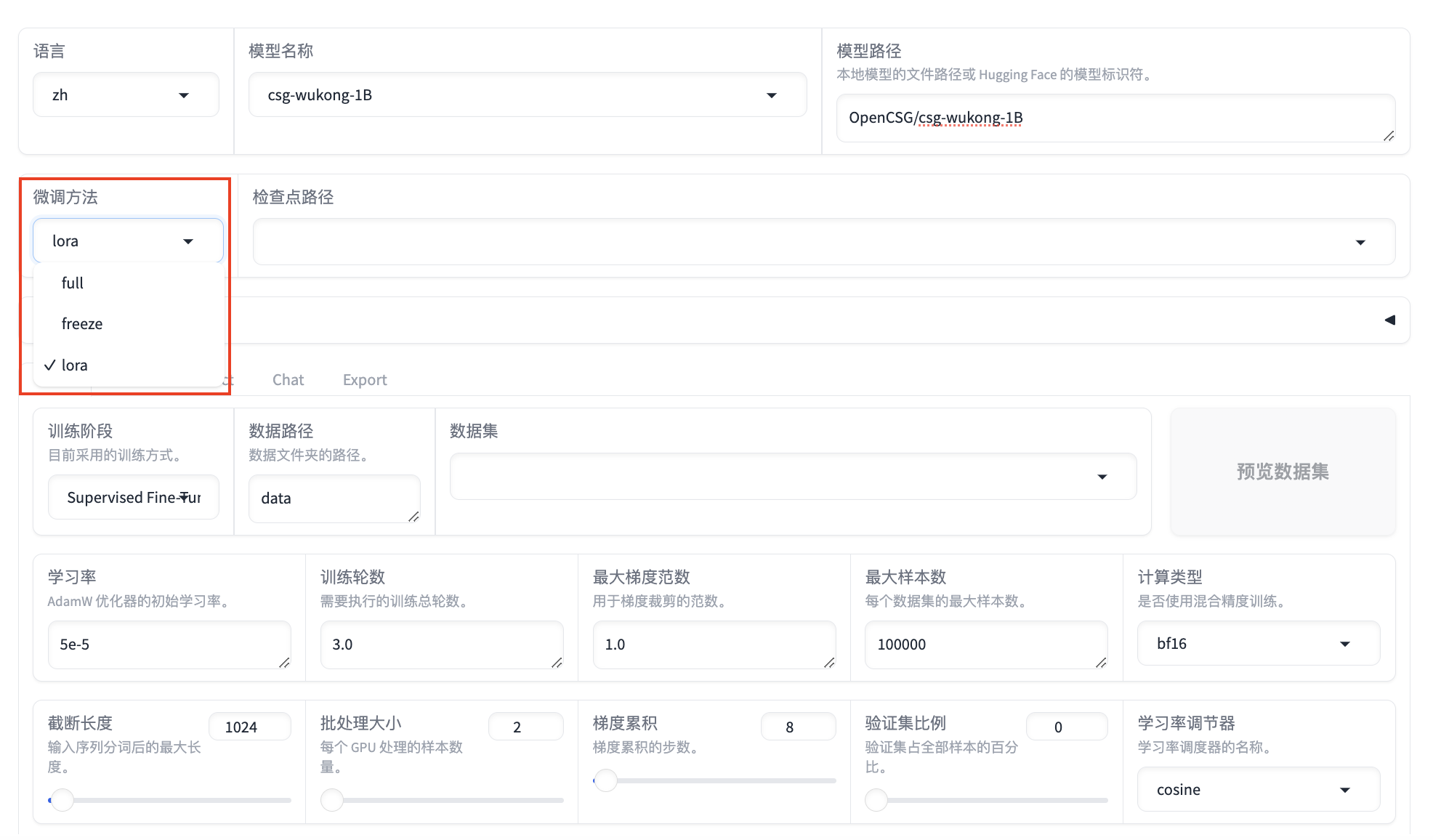Open the 计算类型 bf16 dropdown
Screen dimensions: 1433x840
tap(1257, 643)
